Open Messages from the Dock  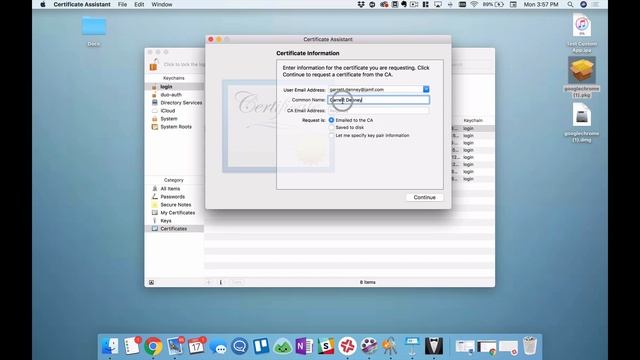pos(218,347)
